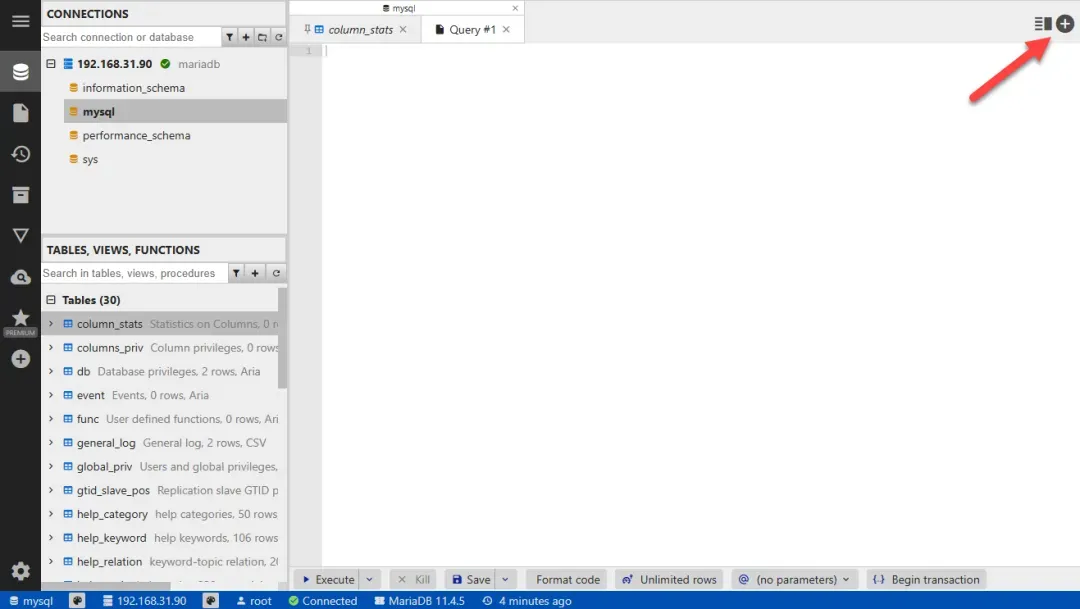1080x609 pixels.
Task: Click the Kill button
Action: tap(413, 579)
